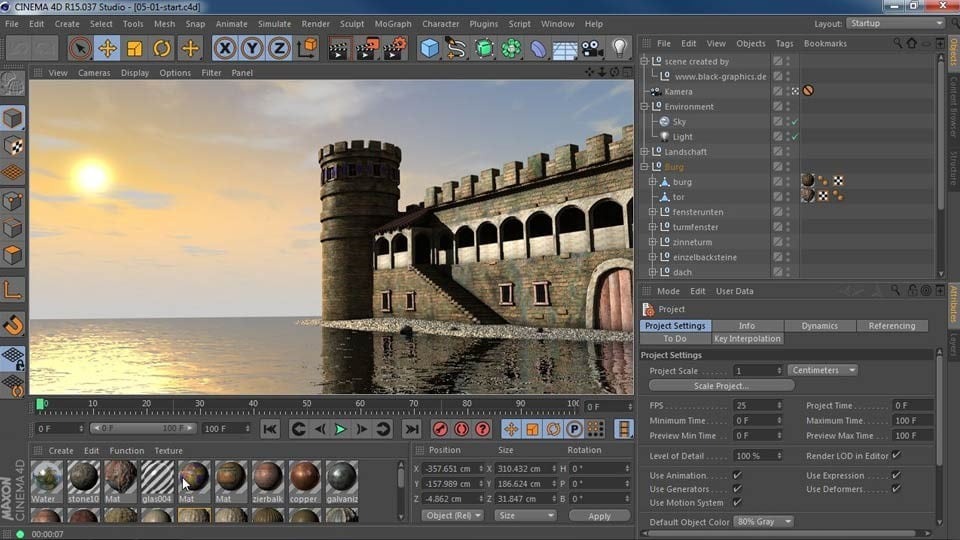960x540 pixels.
Task: Open the Object (Rel) dropdown
Action: click(452, 516)
